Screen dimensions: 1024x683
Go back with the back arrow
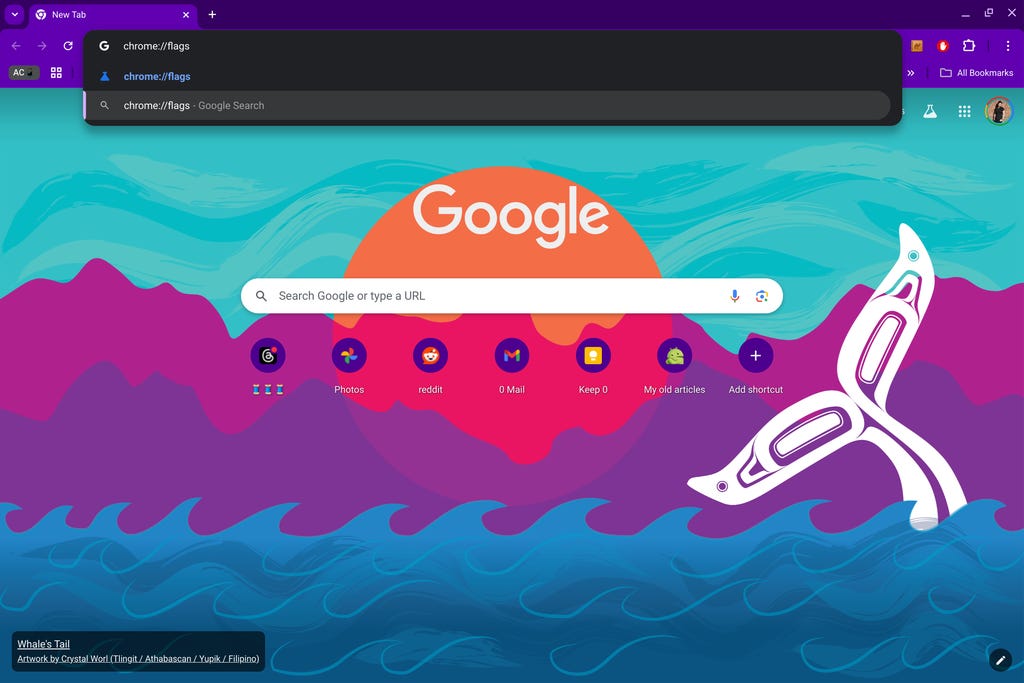click(x=16, y=46)
